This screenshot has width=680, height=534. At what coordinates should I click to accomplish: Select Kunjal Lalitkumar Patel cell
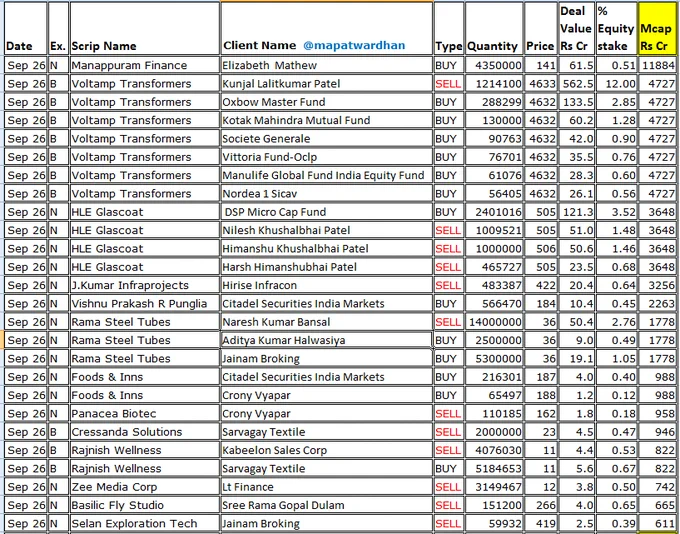pos(327,84)
